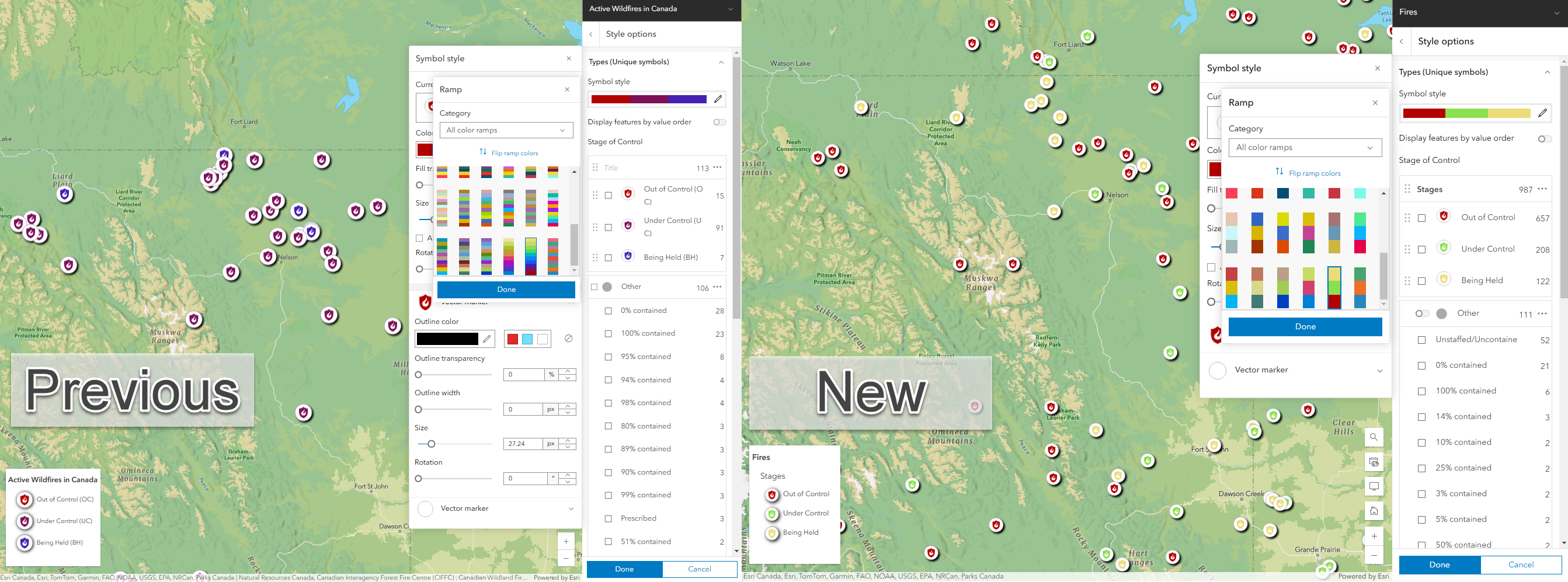Toggle Display features by value order, Fires panel
This screenshot has height=582, width=1568.
(1544, 139)
